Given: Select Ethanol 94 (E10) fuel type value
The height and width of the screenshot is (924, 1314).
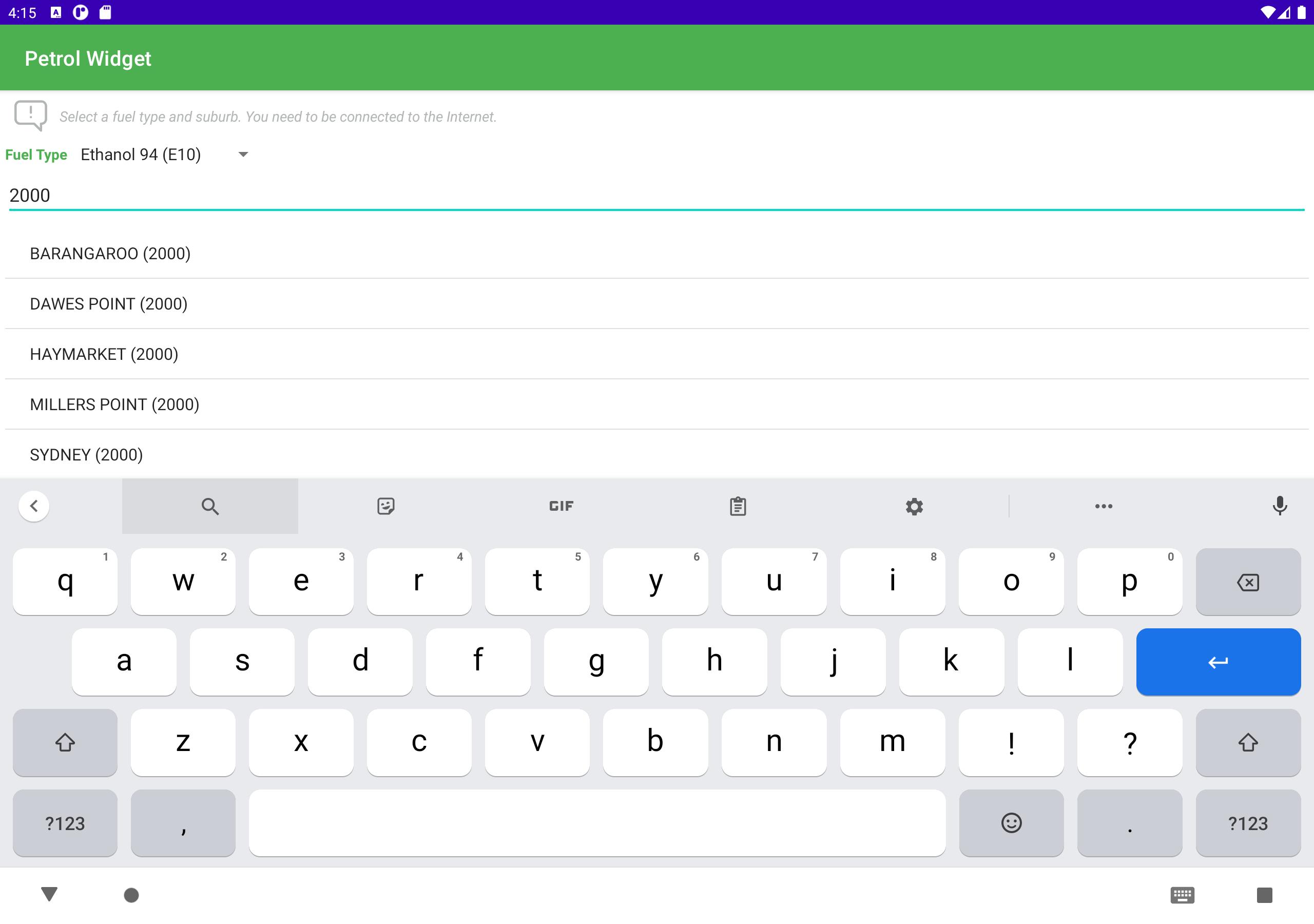Looking at the screenshot, I should coord(141,155).
